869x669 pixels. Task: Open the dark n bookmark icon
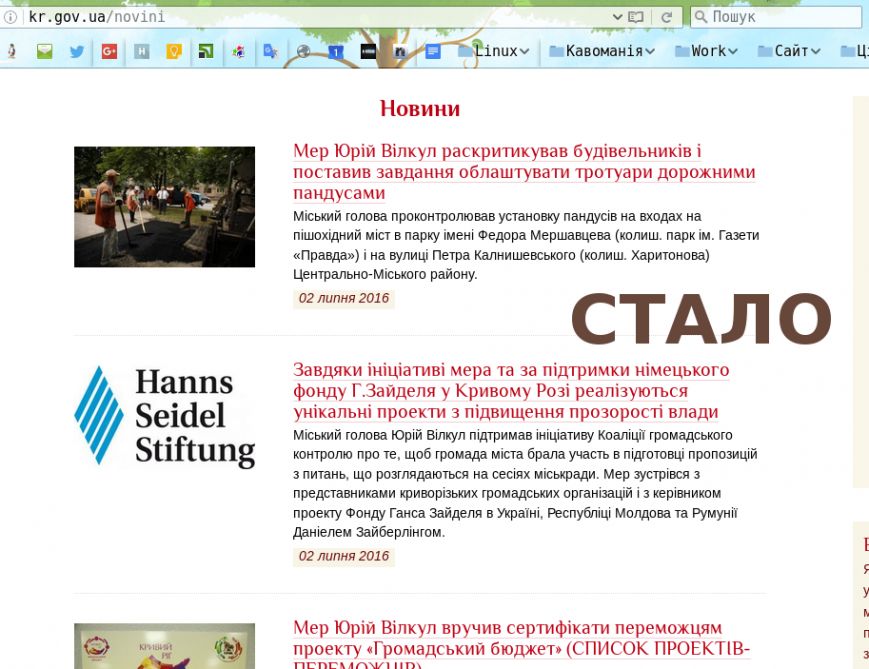click(x=400, y=52)
